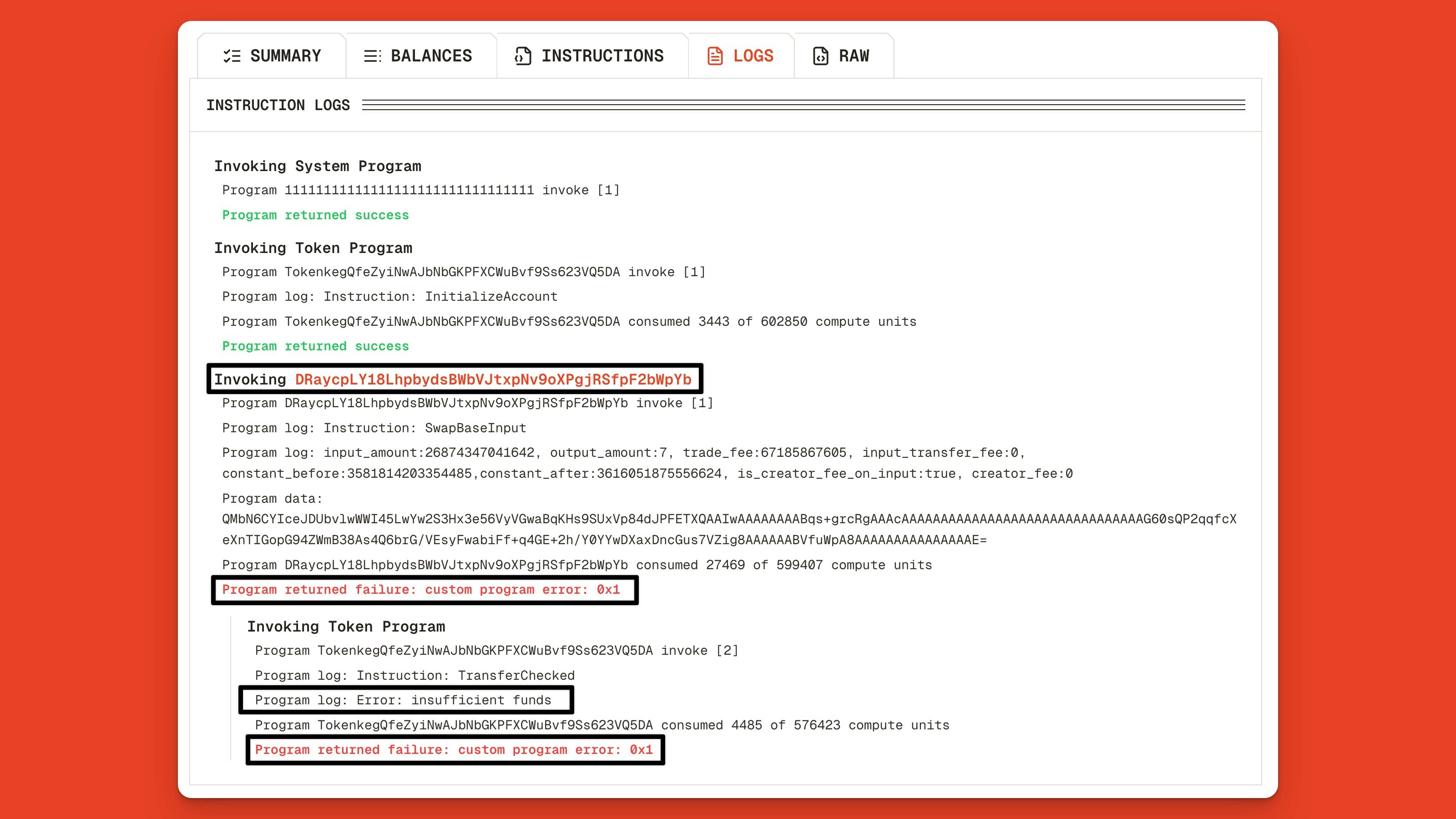Select the green Program returned success message

click(315, 215)
